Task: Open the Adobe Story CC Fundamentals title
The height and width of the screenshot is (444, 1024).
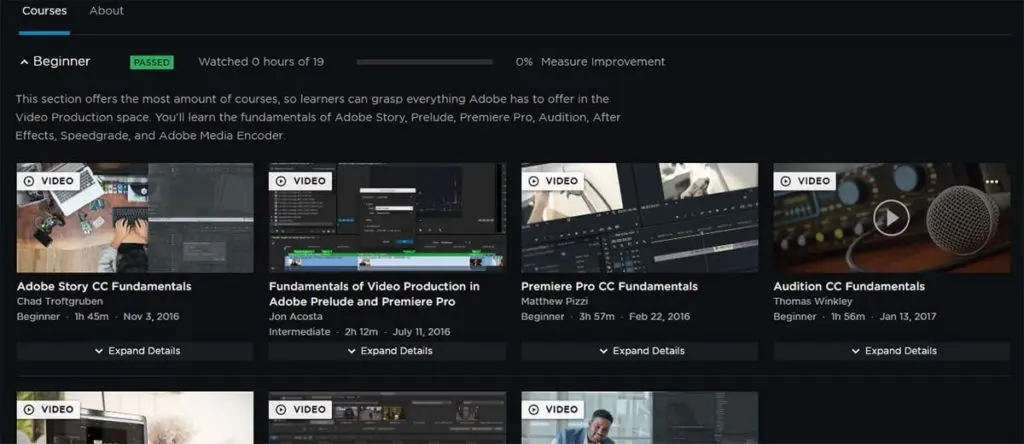Action: [x=104, y=287]
